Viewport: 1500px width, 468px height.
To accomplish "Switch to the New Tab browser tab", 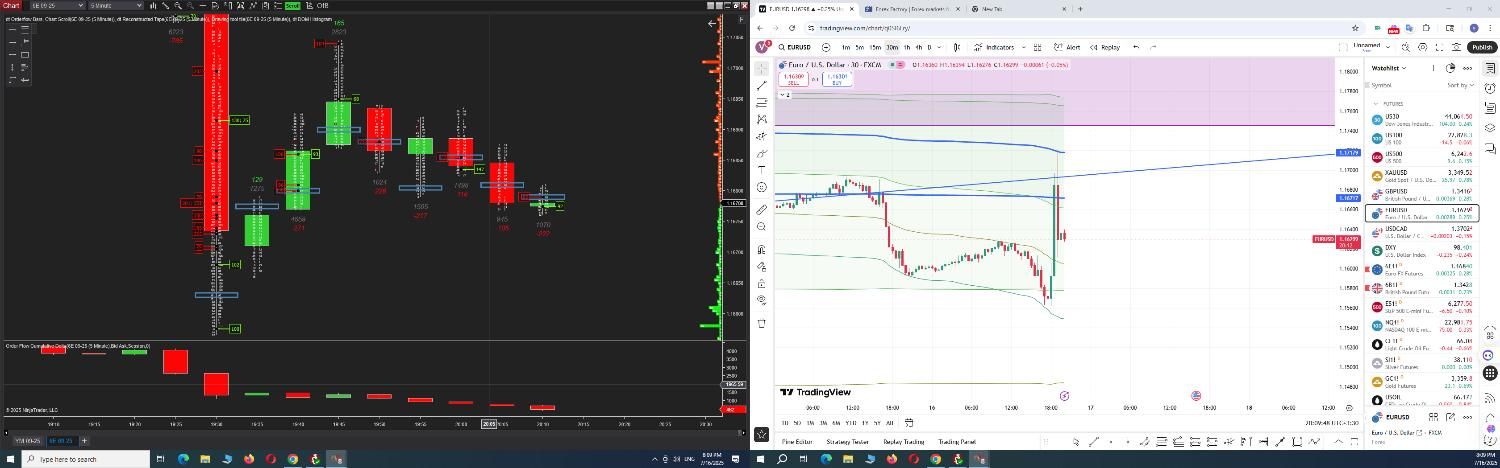I will [1018, 9].
